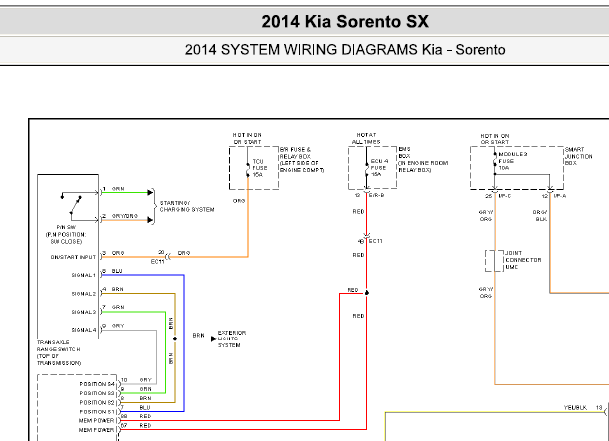This screenshot has width=609, height=441.
Task: Select the "GRN" label on the pin 1 wire
Action: click(x=118, y=189)
